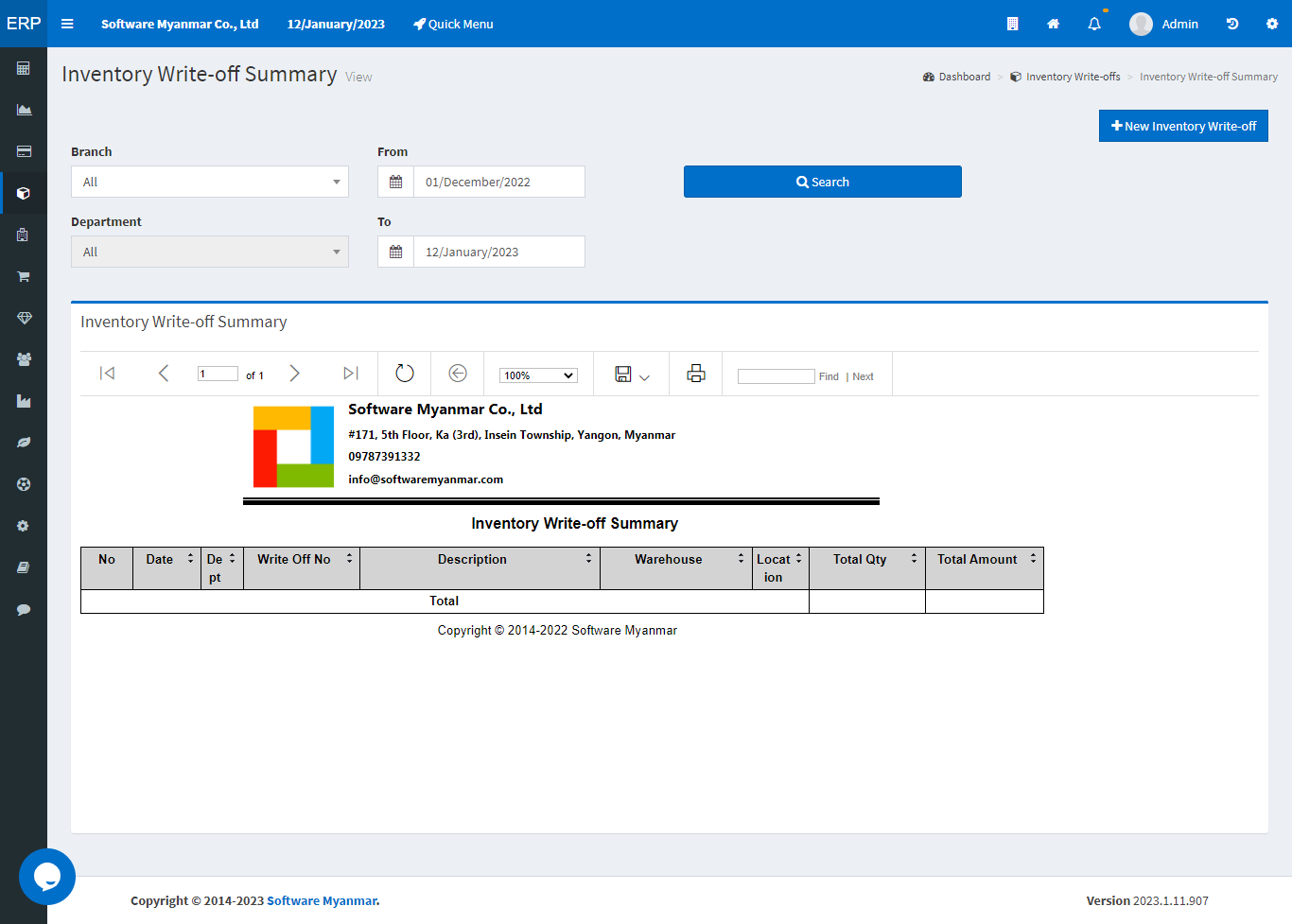
Task: Open leaf icon in sidebar
Action: [24, 443]
